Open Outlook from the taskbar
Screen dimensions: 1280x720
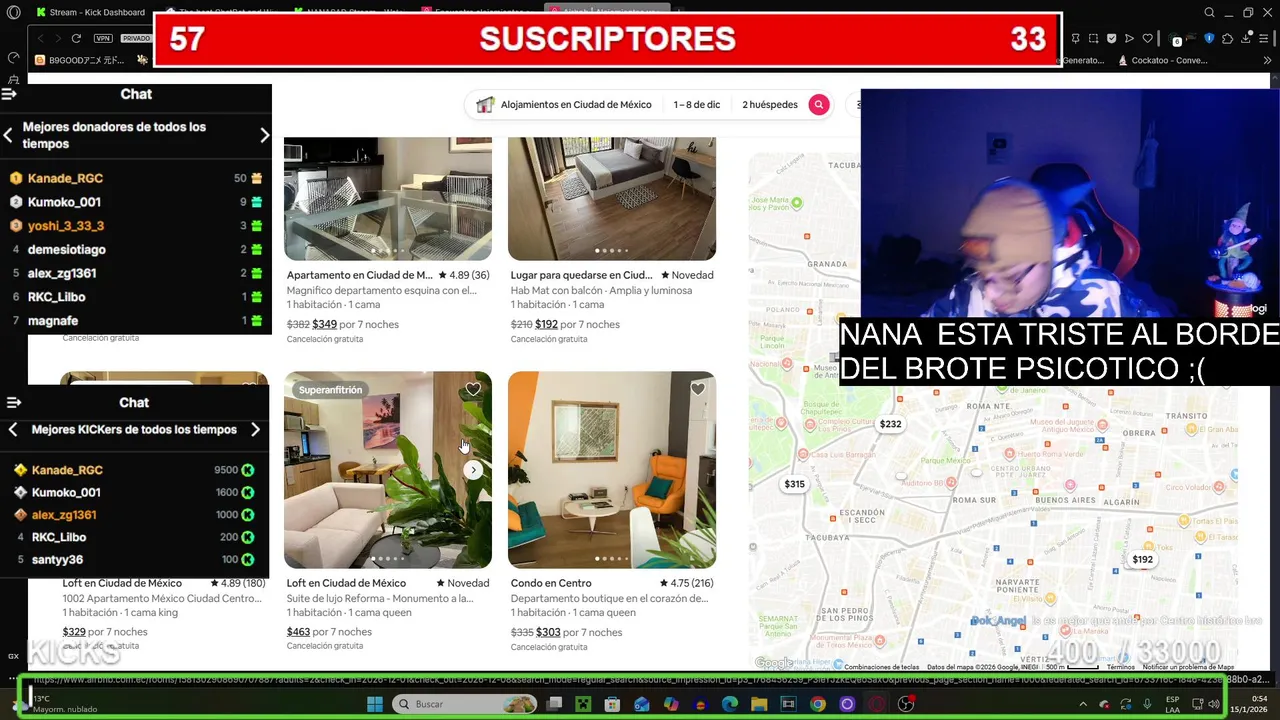(x=641, y=704)
